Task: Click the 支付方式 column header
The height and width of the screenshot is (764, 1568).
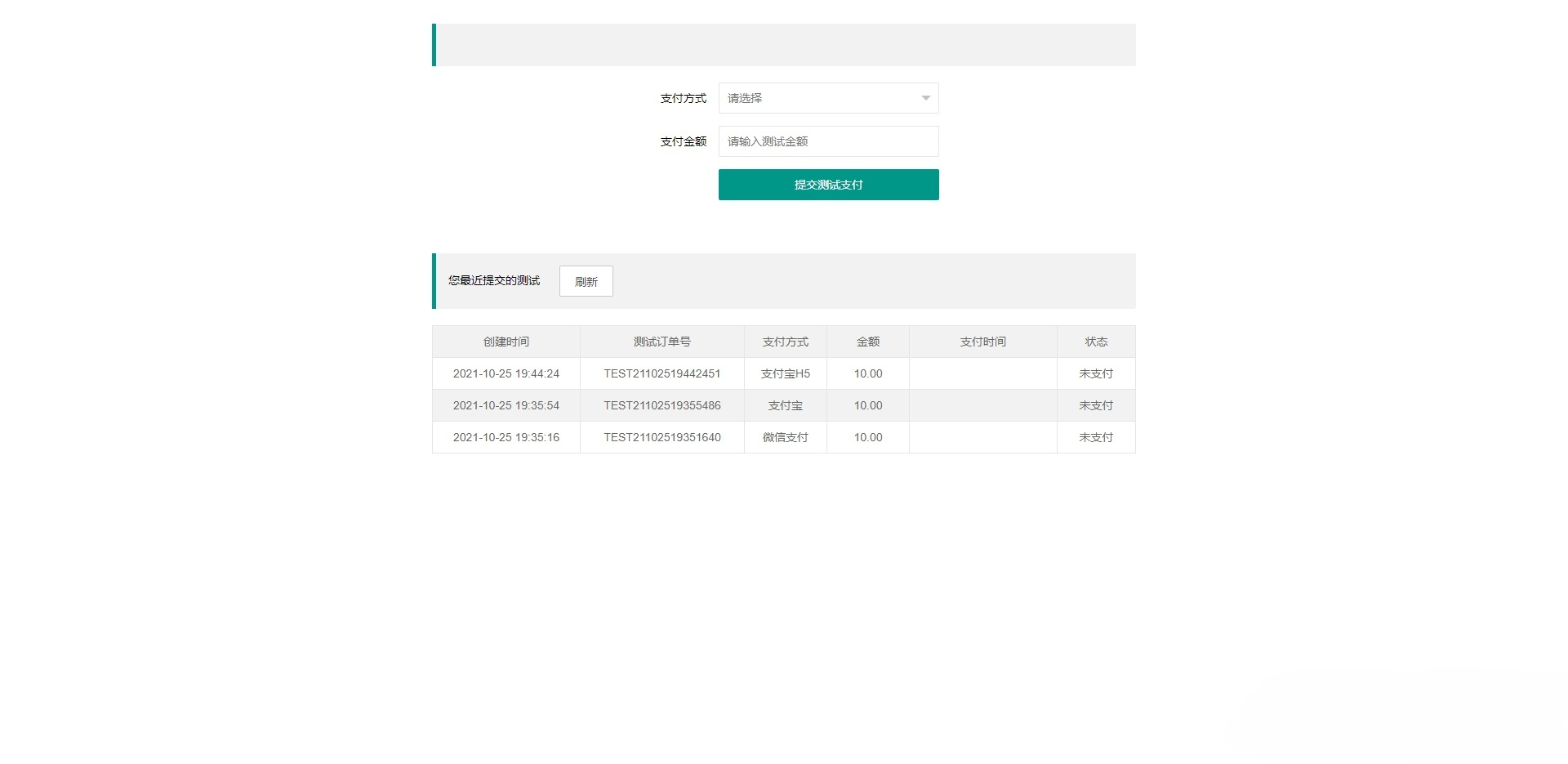Action: coord(785,342)
